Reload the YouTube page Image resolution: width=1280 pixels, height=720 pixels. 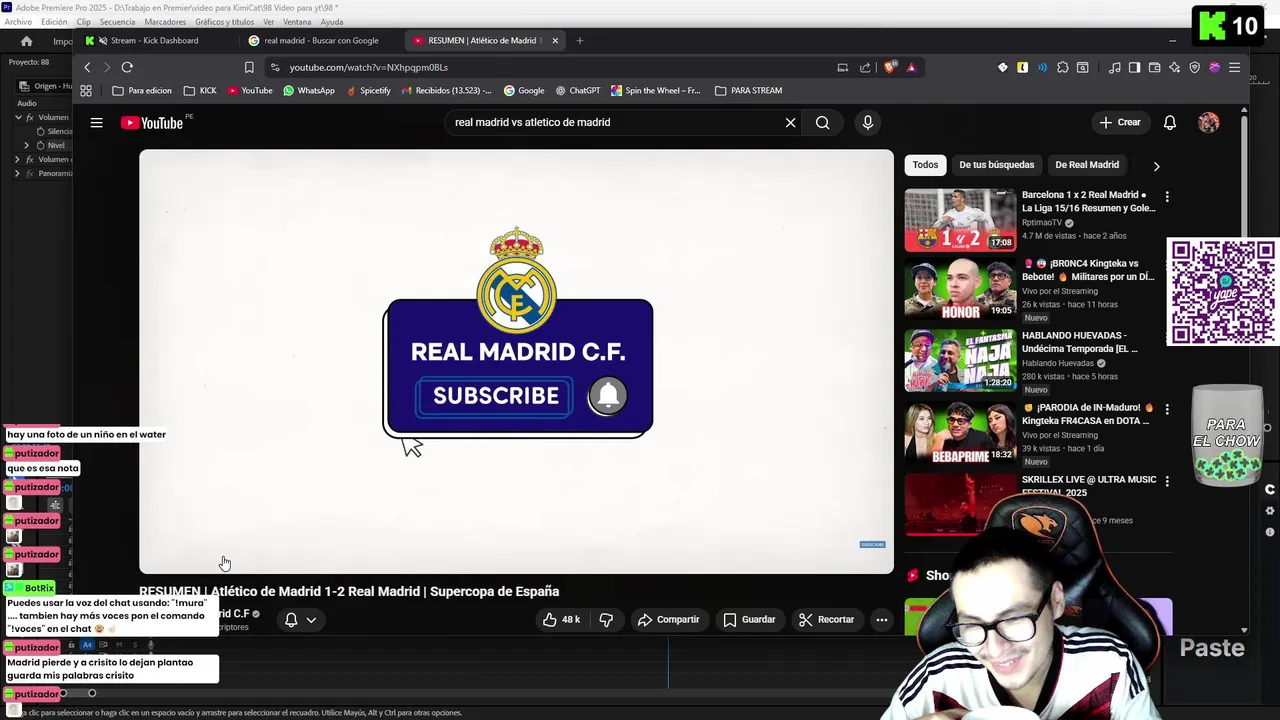[127, 67]
